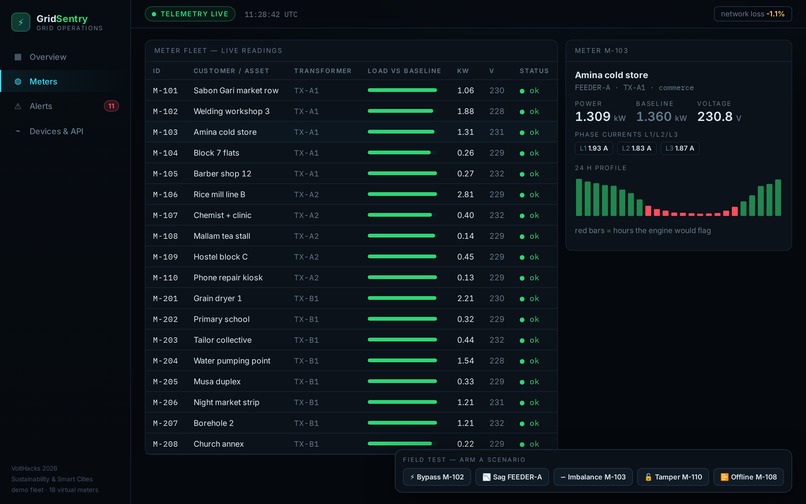Click the green dot in Telemetry Live badge
The image size is (806, 504).
(x=154, y=14)
